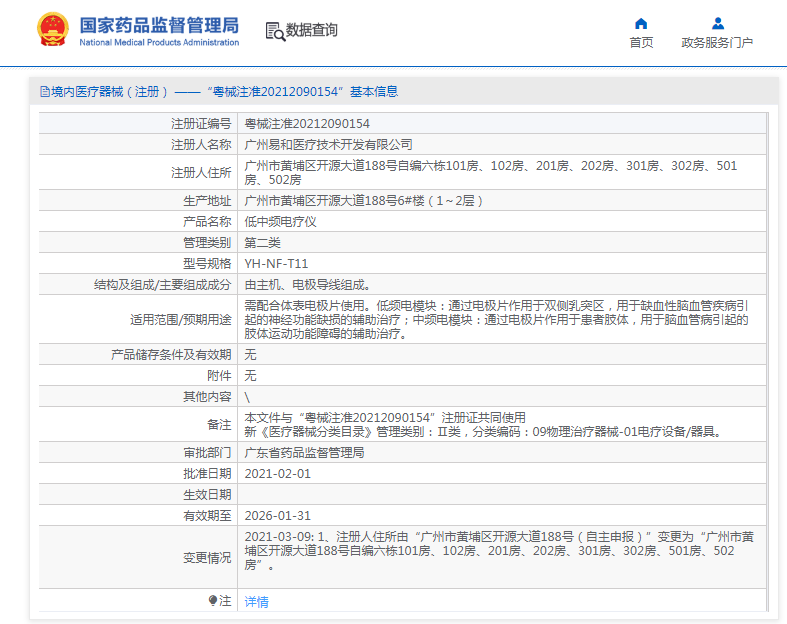Click the 备注 remark text
The height and width of the screenshot is (624, 787).
click(x=484, y=425)
